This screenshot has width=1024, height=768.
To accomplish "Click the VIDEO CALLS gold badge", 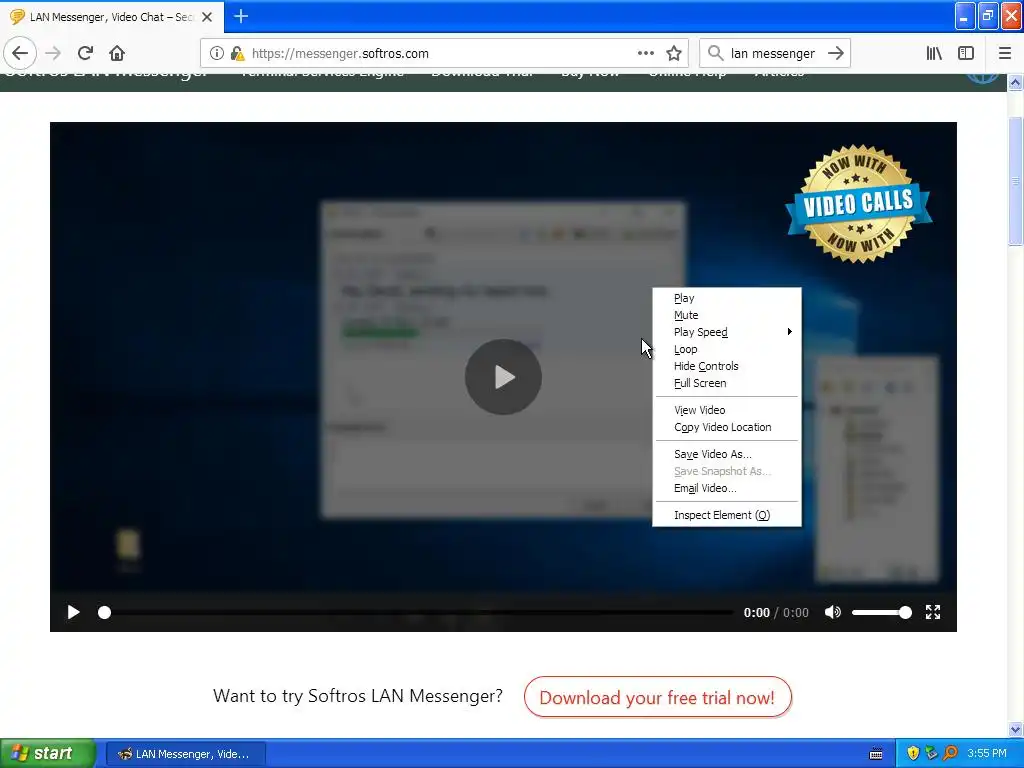I will pyautogui.click(x=858, y=204).
